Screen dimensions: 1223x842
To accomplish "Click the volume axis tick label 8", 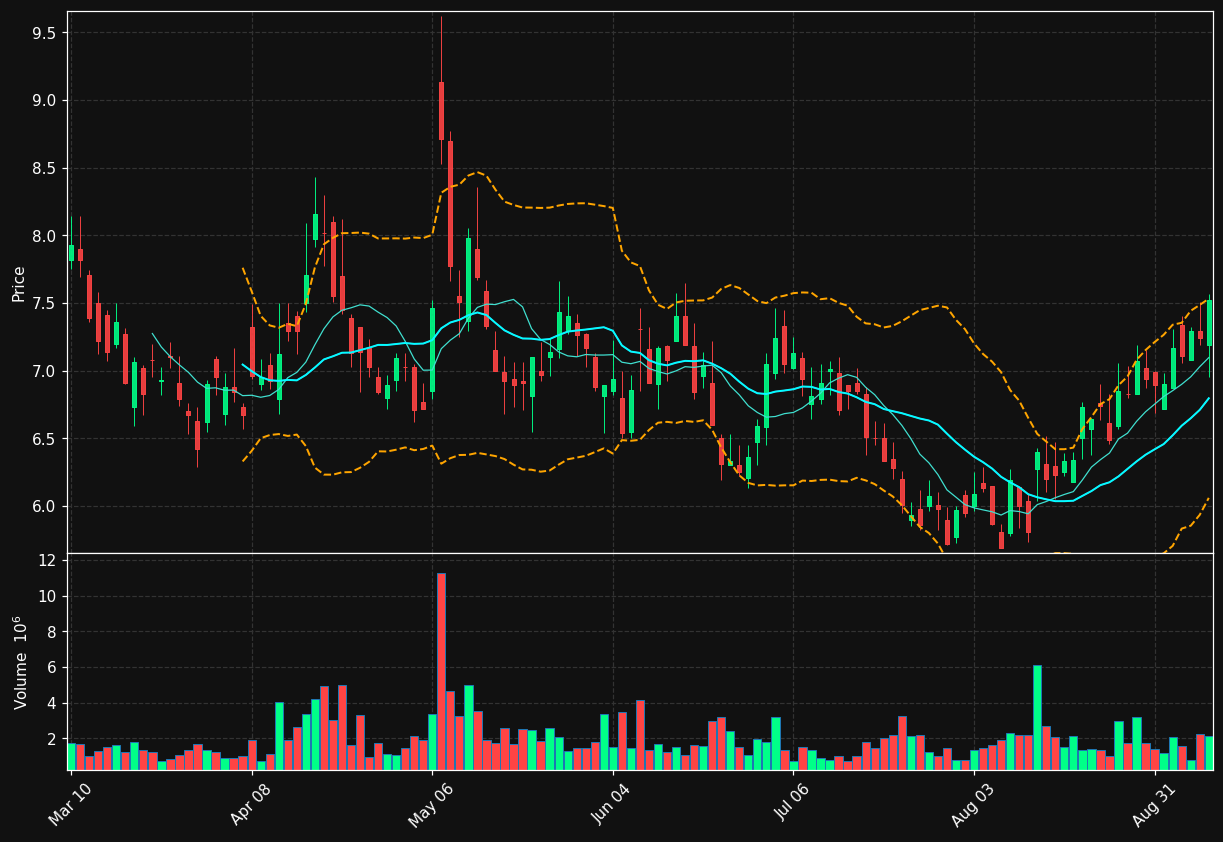I will tap(51, 632).
